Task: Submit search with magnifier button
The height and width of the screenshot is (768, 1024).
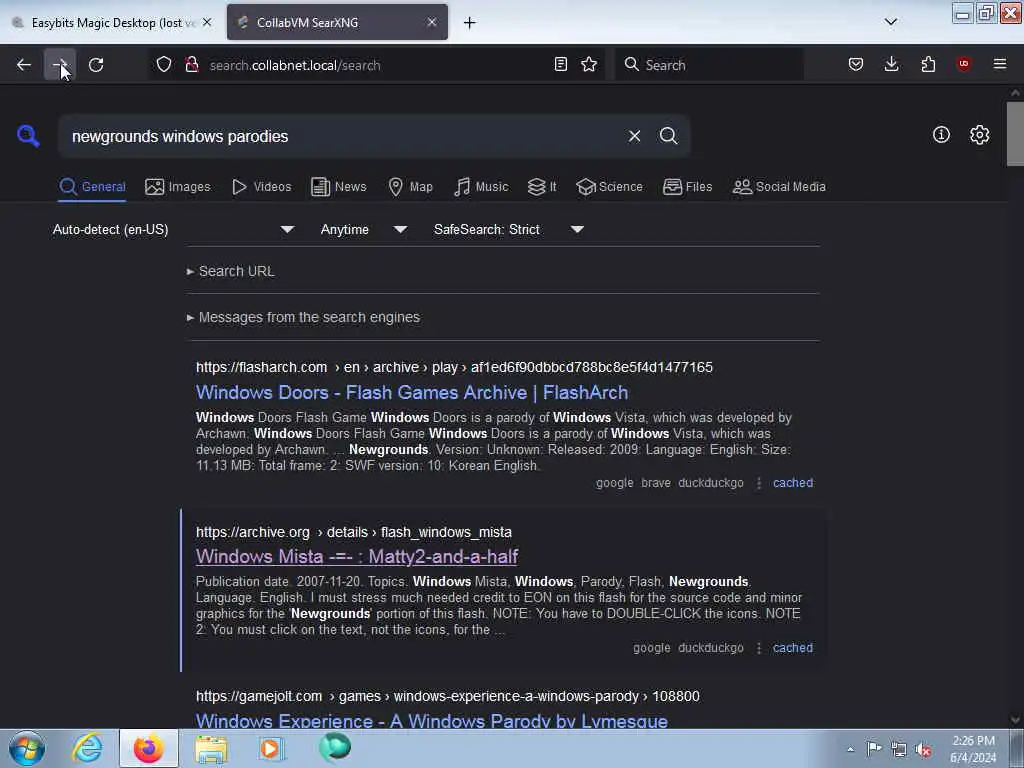Action: pyautogui.click(x=668, y=136)
